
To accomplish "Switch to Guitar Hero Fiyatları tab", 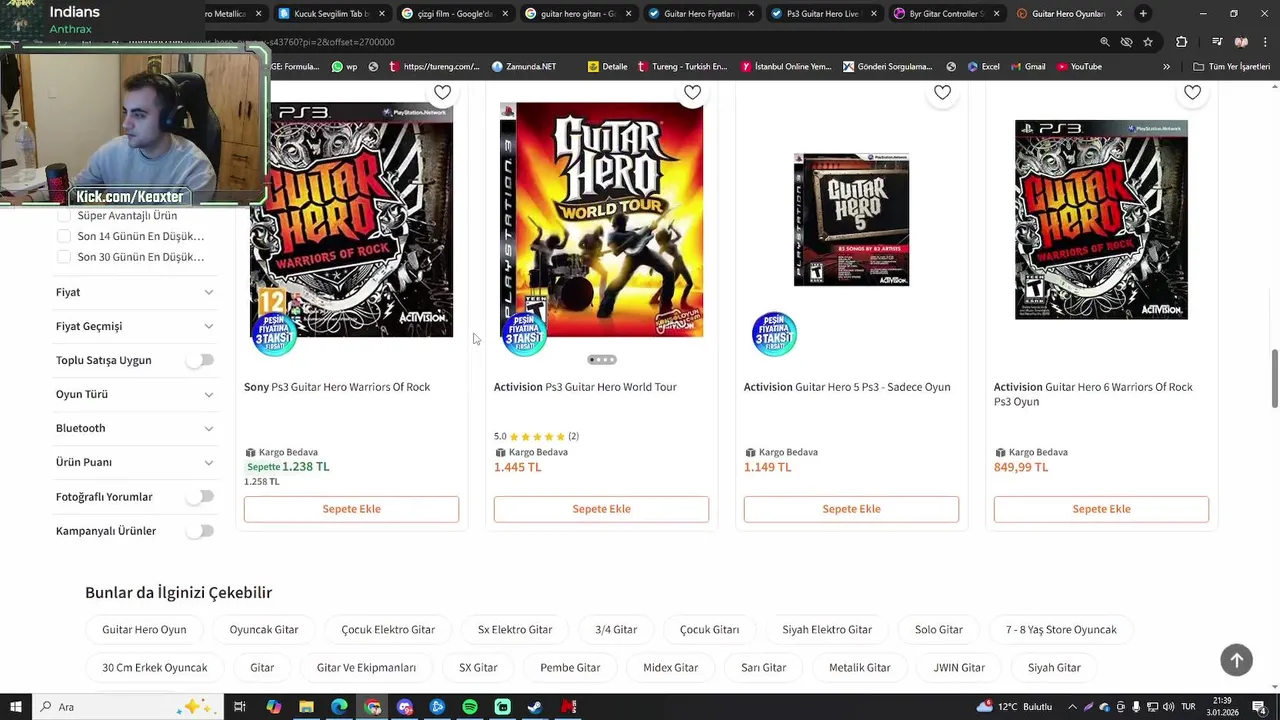I will (701, 14).
